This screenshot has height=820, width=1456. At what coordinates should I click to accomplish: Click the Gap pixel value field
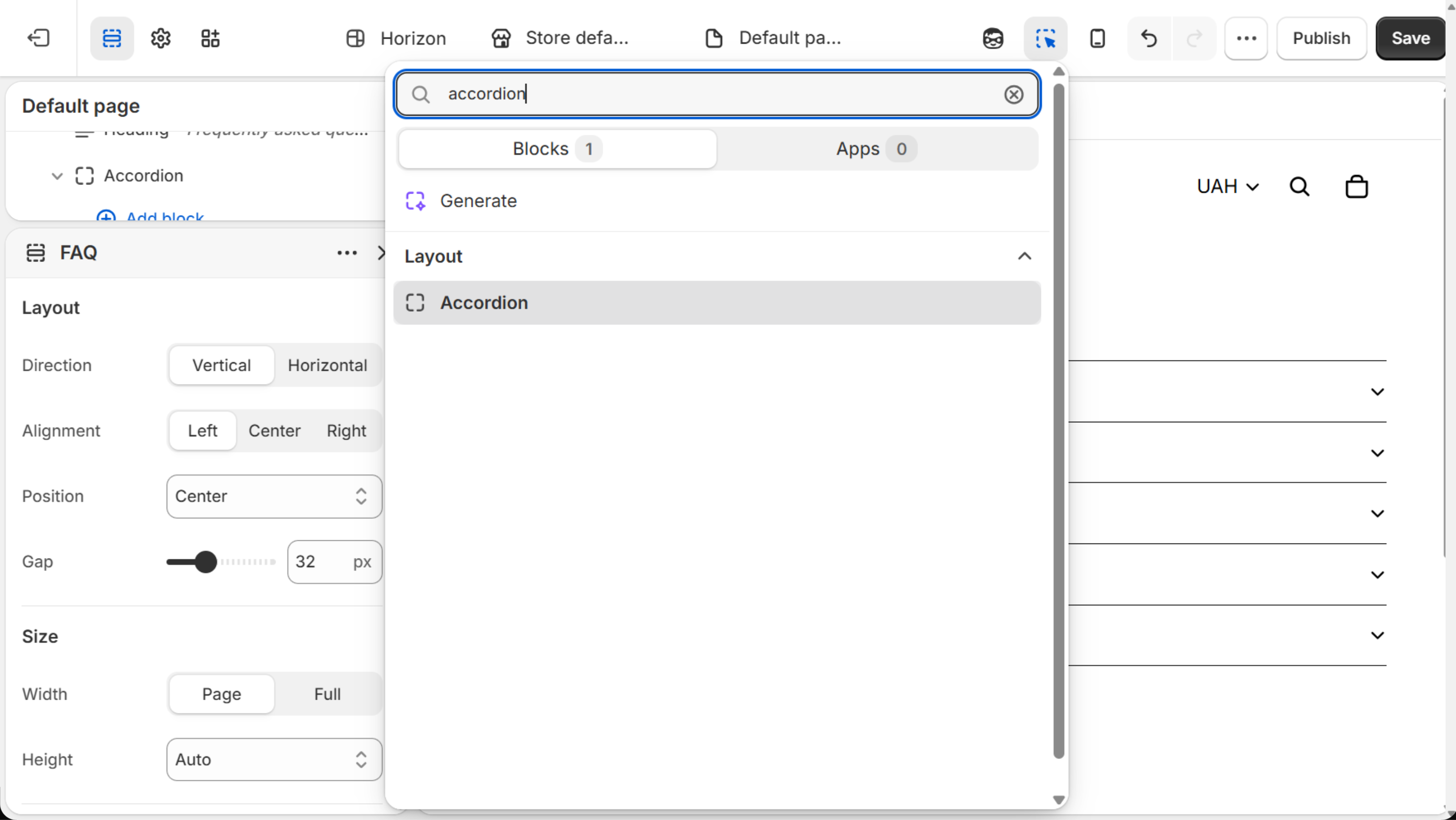pos(334,562)
